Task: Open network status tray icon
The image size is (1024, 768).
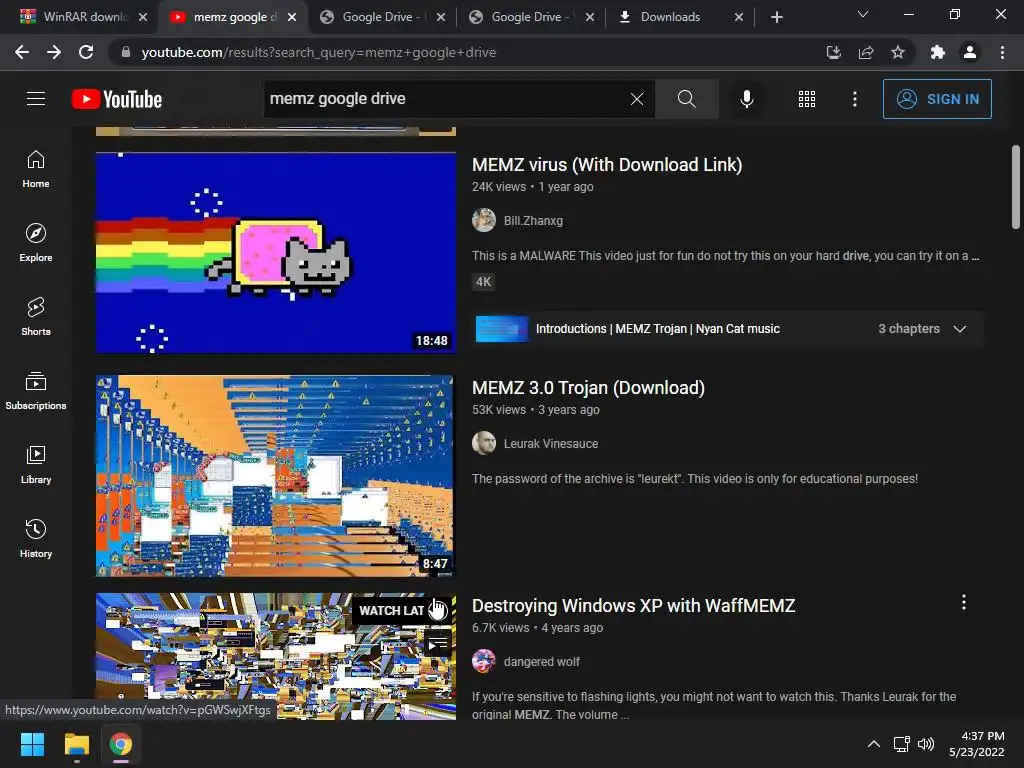Action: (902, 744)
